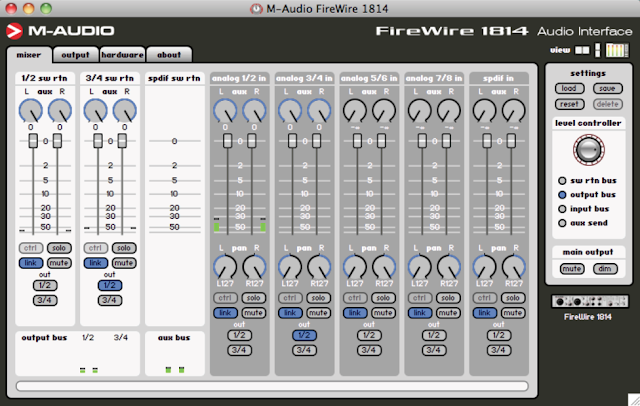Screen dimensions: 640x406
Task: Mute the spdif in channel
Action: (x=513, y=313)
